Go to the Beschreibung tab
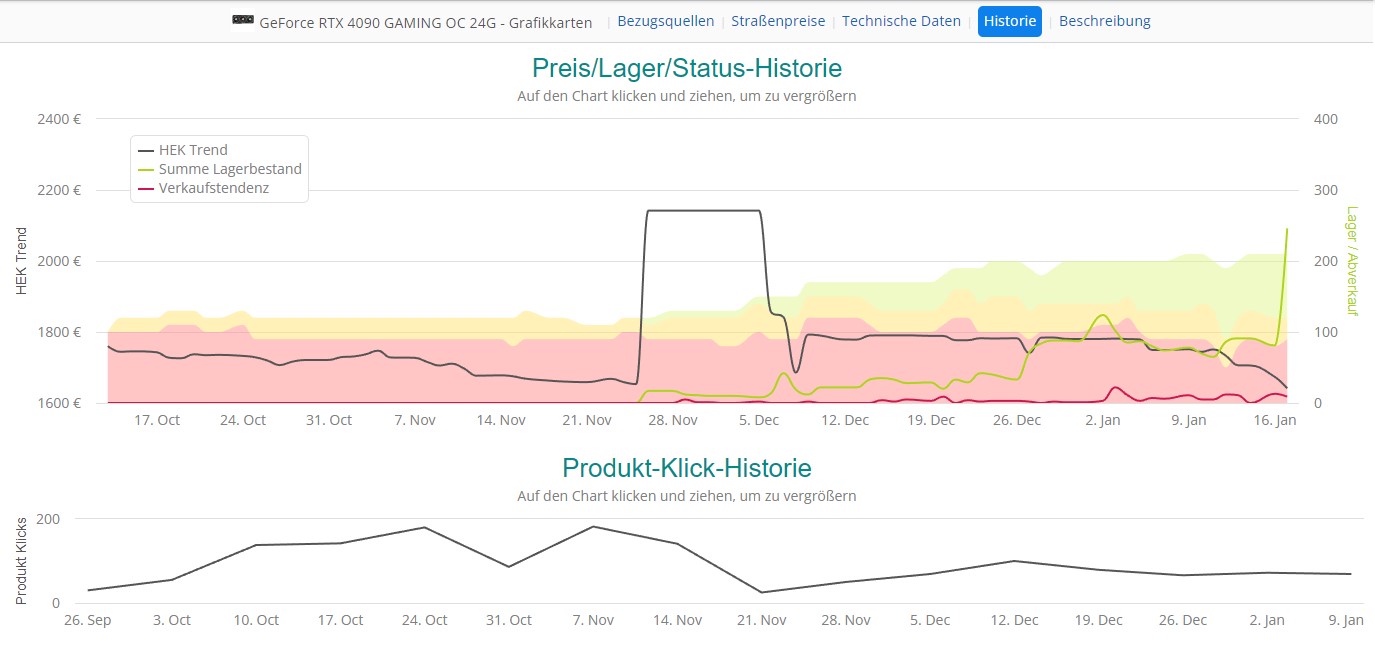The image size is (1375, 646). pos(1104,21)
